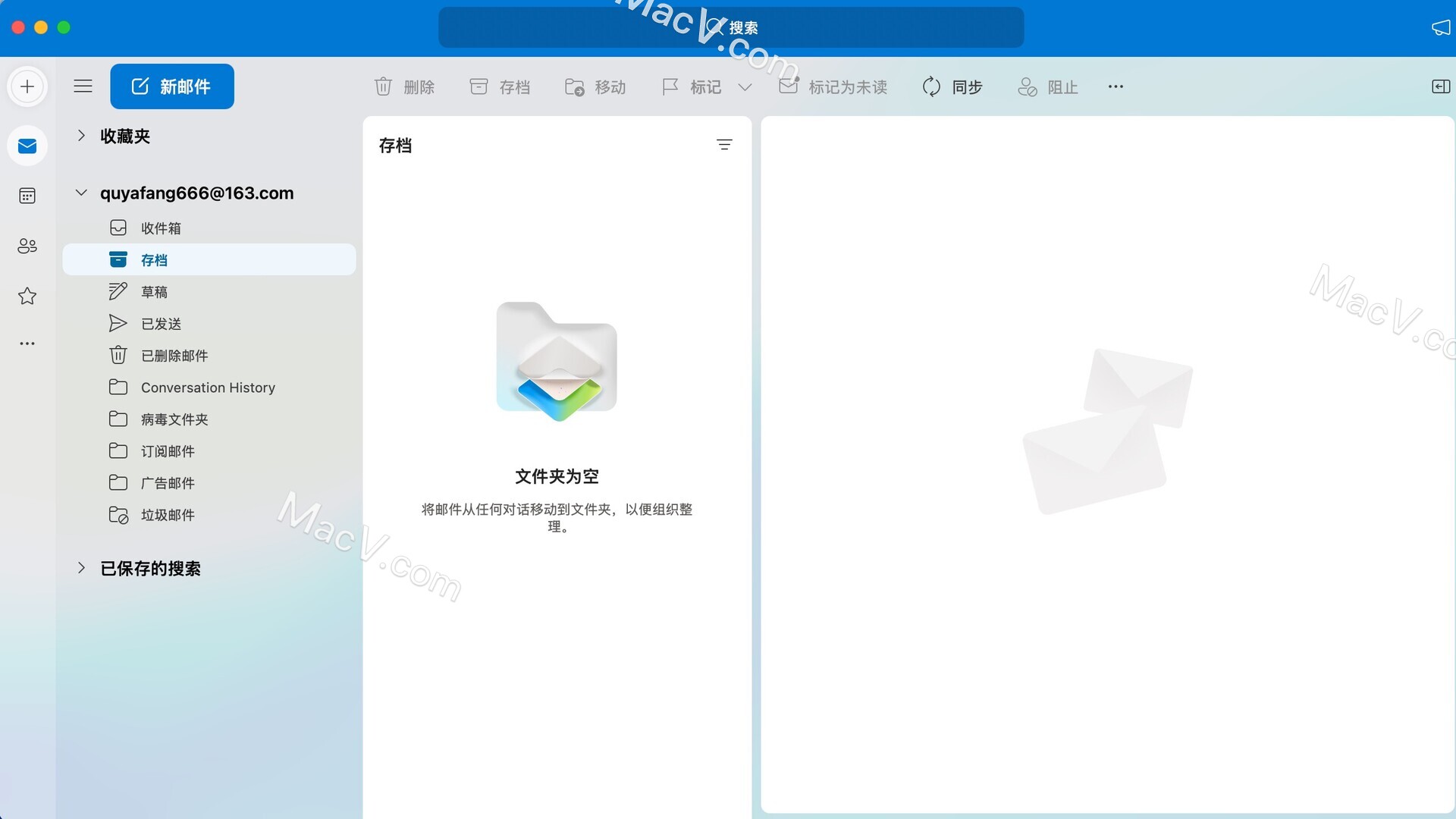This screenshot has width=1456, height=819.
Task: Open the Conversation History folder
Action: (208, 387)
